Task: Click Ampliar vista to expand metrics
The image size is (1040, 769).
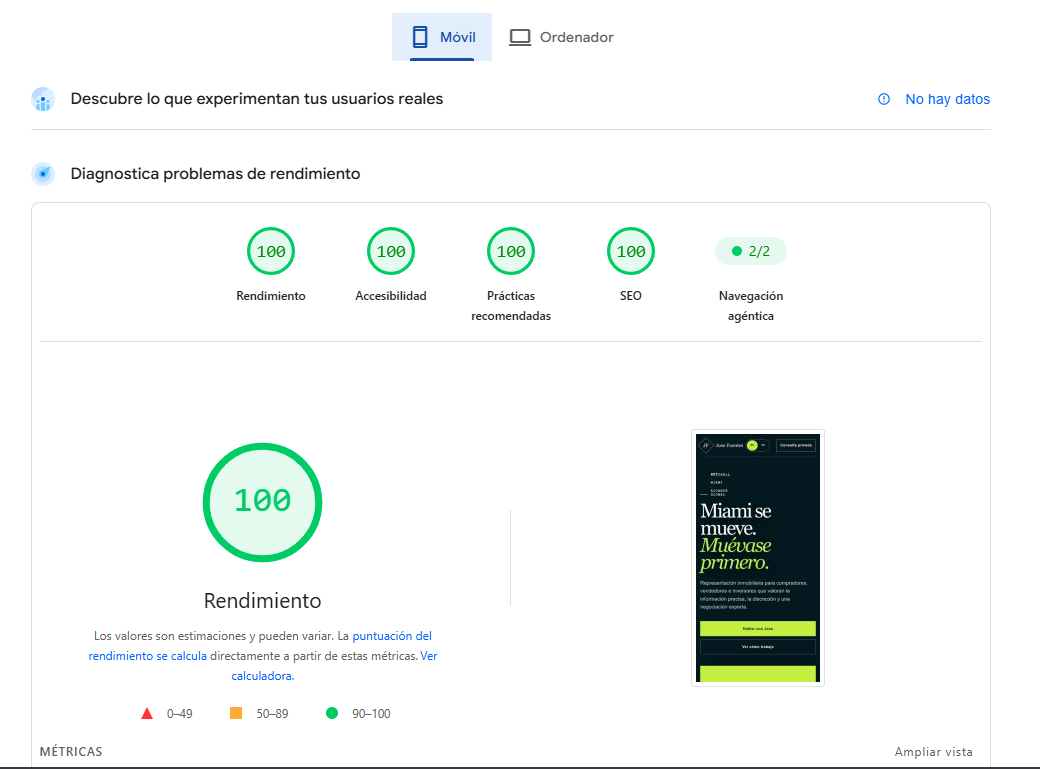Action: pyautogui.click(x=933, y=752)
